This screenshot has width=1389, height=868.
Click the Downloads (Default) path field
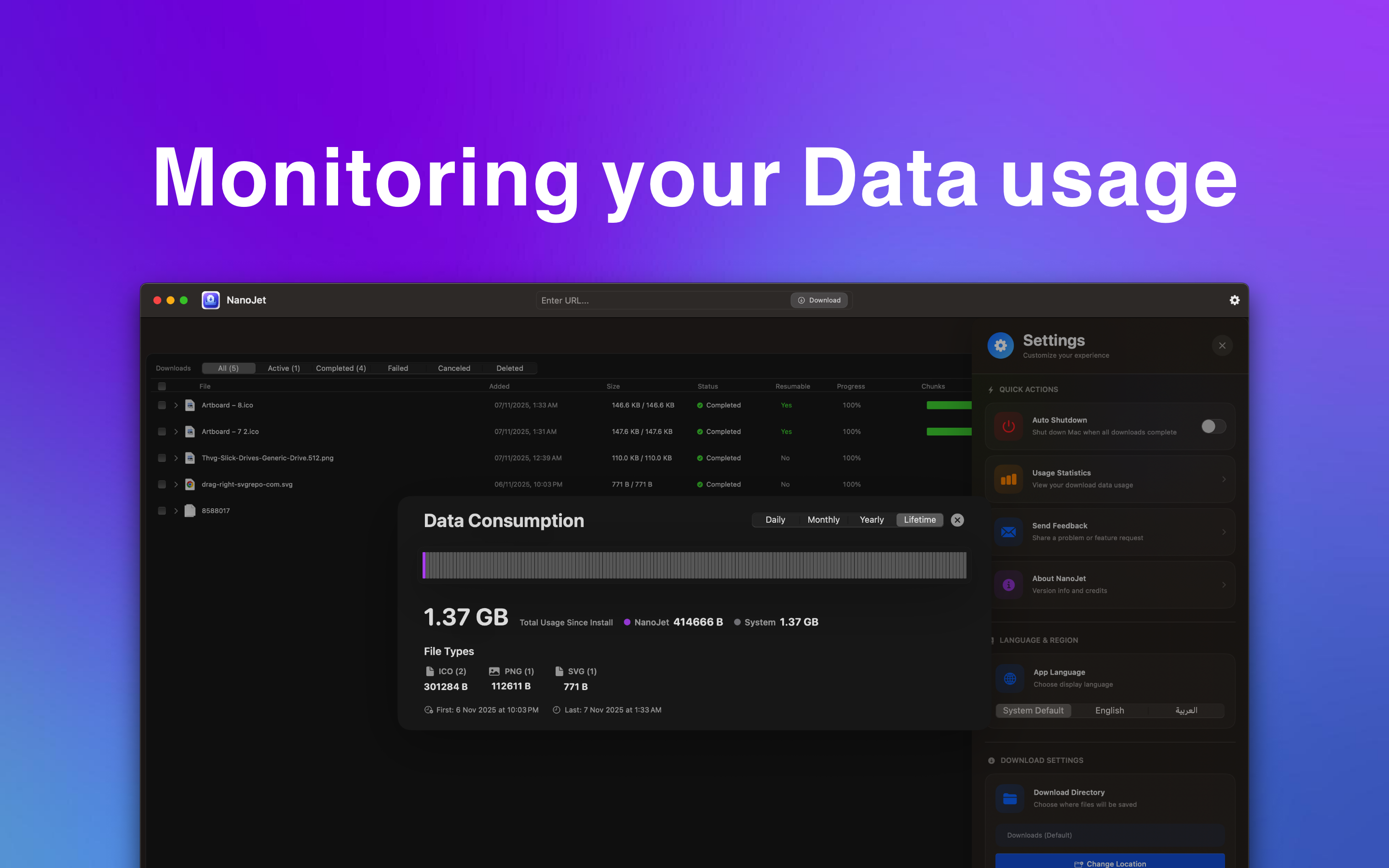tap(1110, 835)
